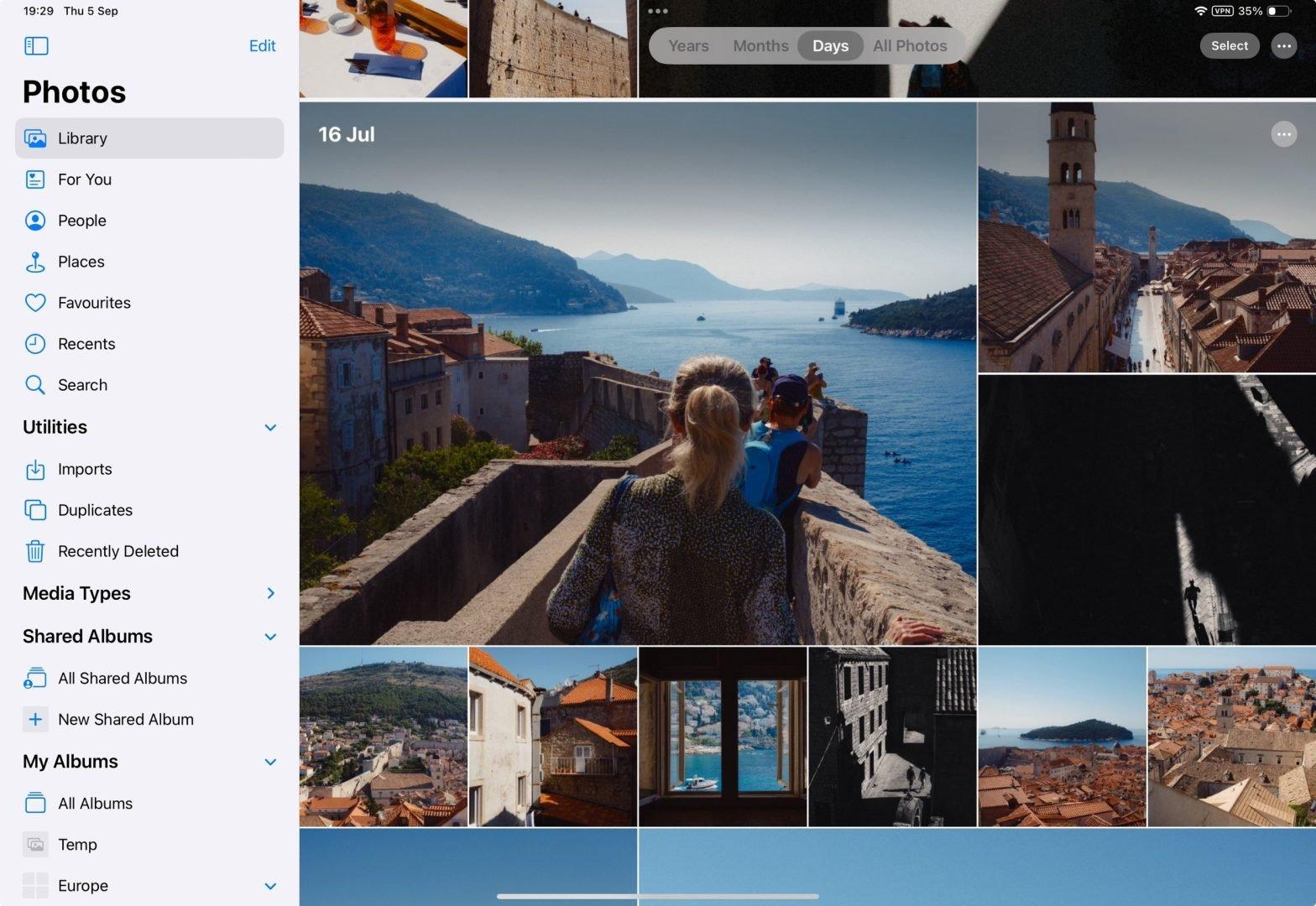
Task: Toggle the sidebar panel icon
Action: 36,46
